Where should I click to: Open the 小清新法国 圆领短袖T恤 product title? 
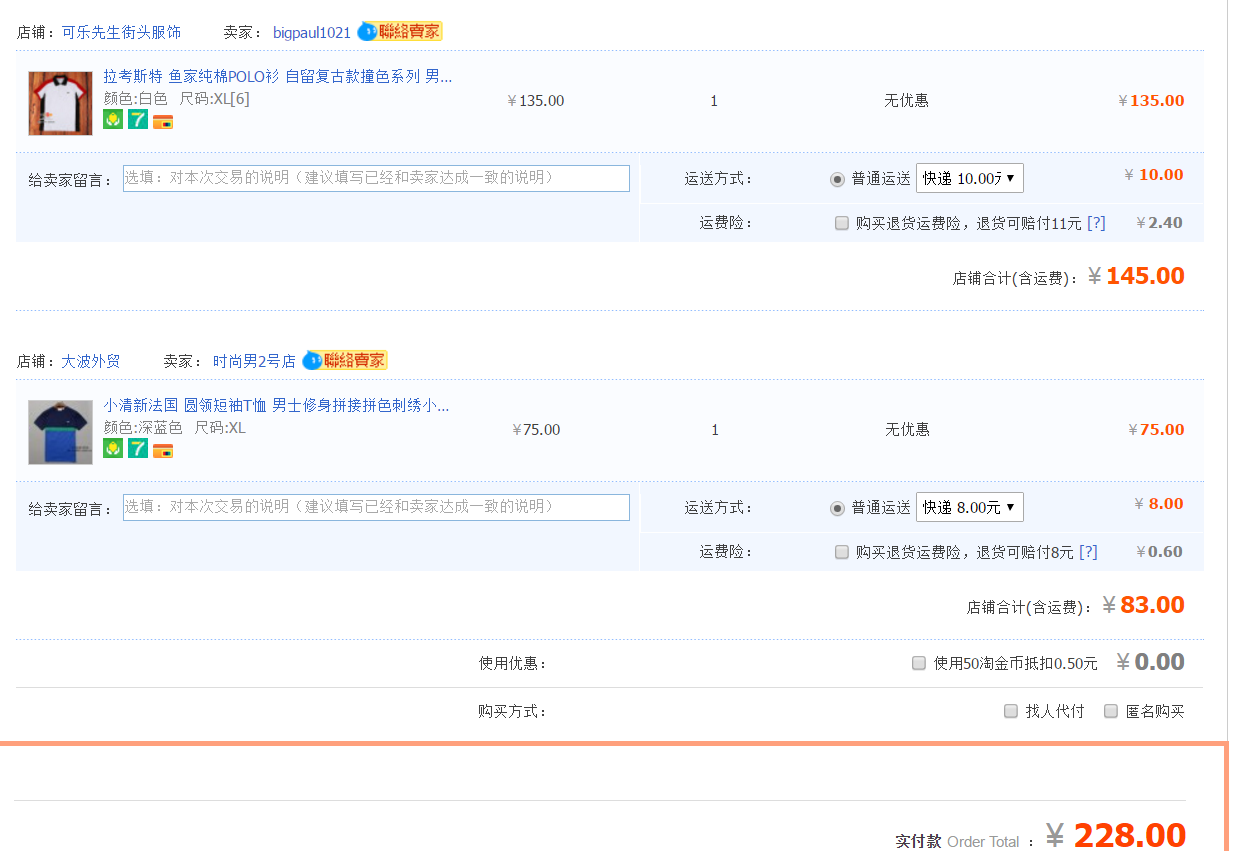coord(276,405)
